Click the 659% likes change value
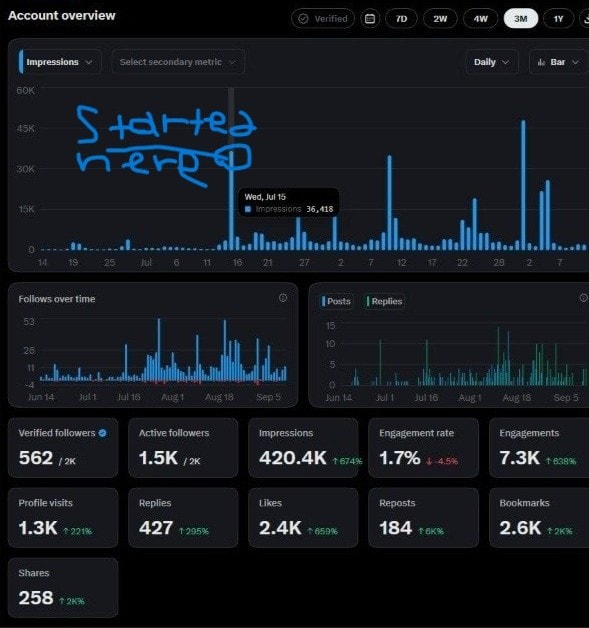Image resolution: width=589 pixels, height=628 pixels. (322, 531)
